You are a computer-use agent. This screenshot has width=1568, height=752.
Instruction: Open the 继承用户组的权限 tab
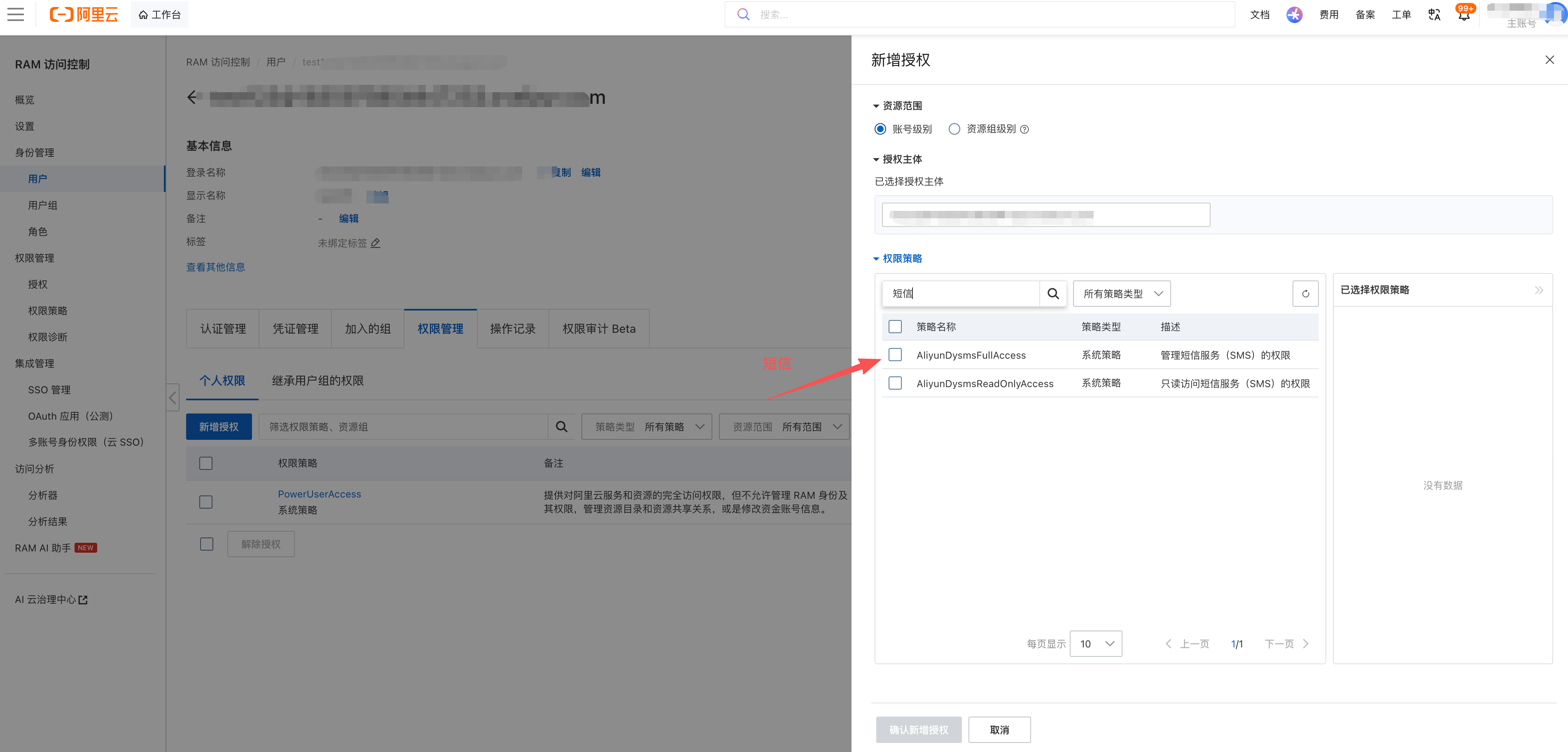317,381
